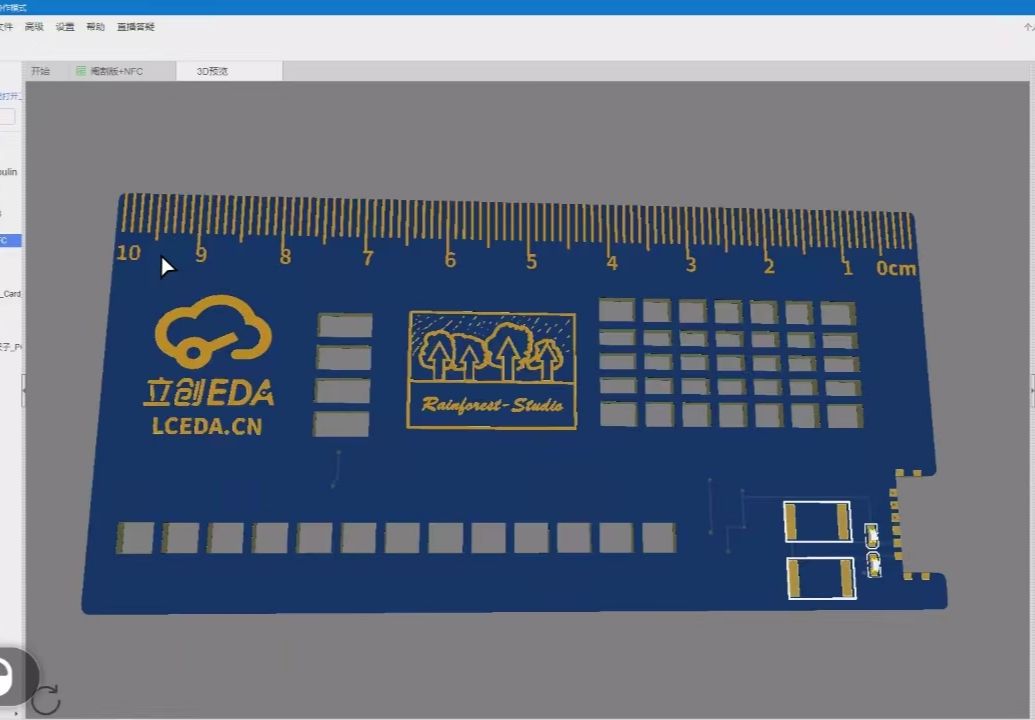The width and height of the screenshot is (1035, 720).
Task: Click the green PCB icon on the +NFC tab
Action: [x=81, y=71]
